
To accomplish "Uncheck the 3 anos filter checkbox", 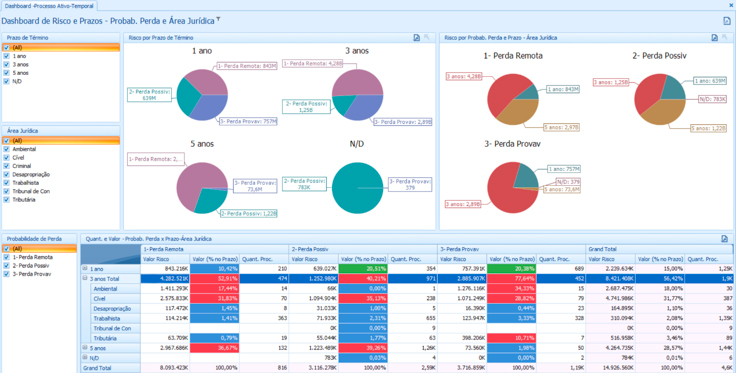I will (x=7, y=64).
